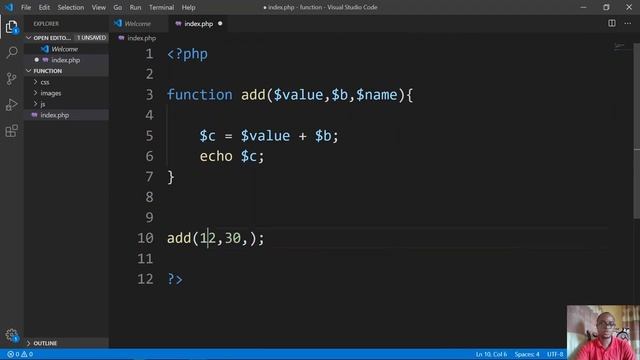Change indentation via Spaces: 4
This screenshot has width=640, height=360.
(527, 354)
